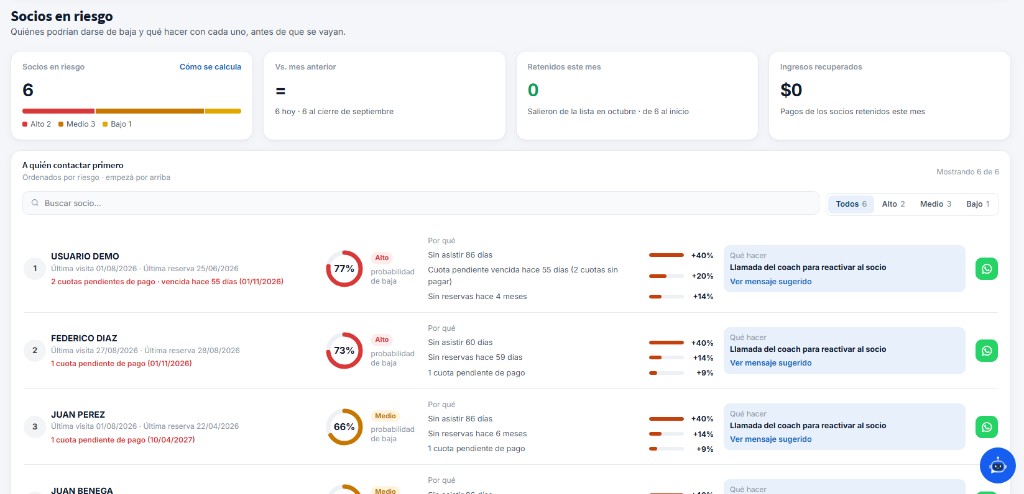Screen dimensions: 1024x494
Task: Click the Alto badge for USUARIO DEMO
Action: 381,257
